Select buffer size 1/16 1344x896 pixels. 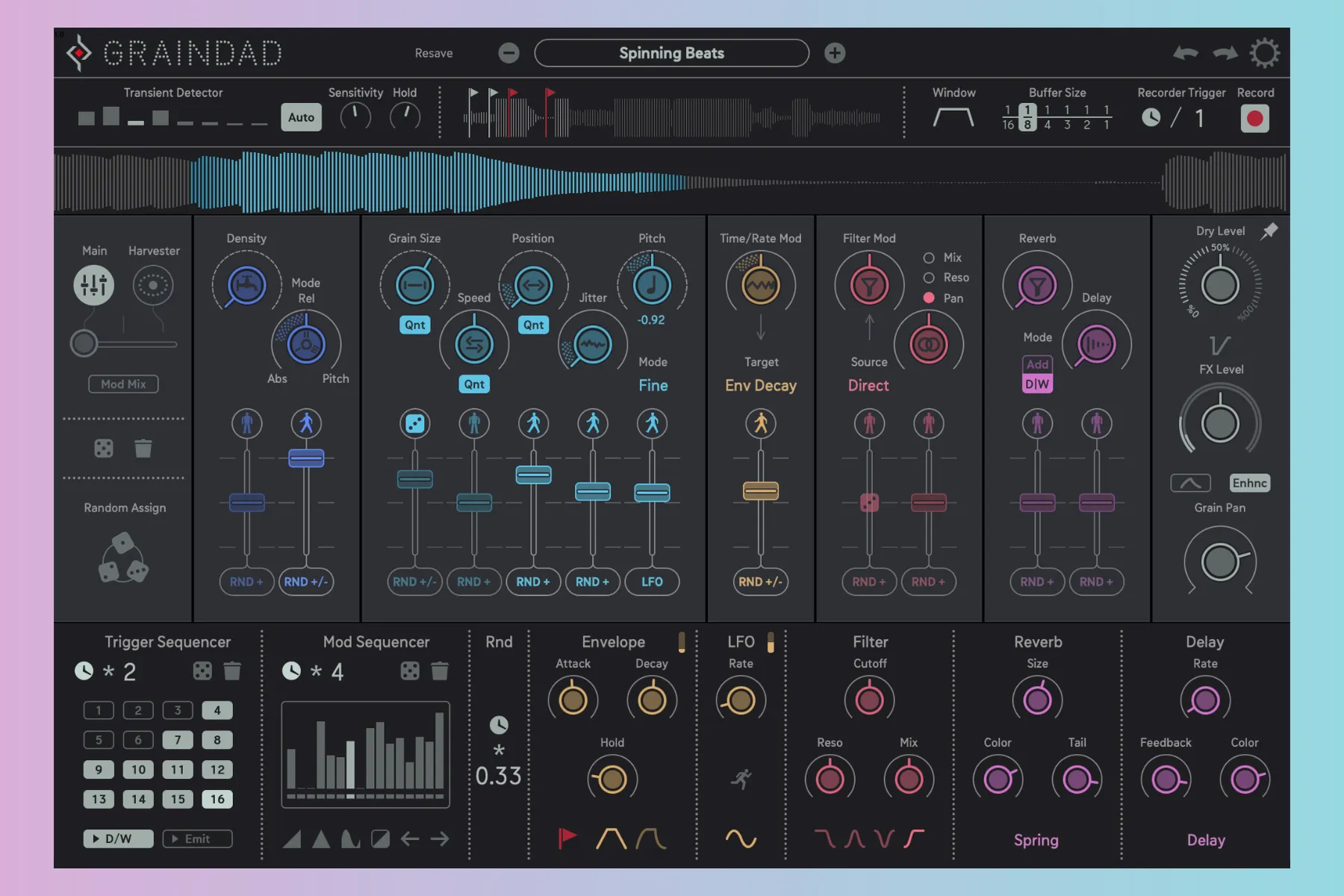(1008, 117)
